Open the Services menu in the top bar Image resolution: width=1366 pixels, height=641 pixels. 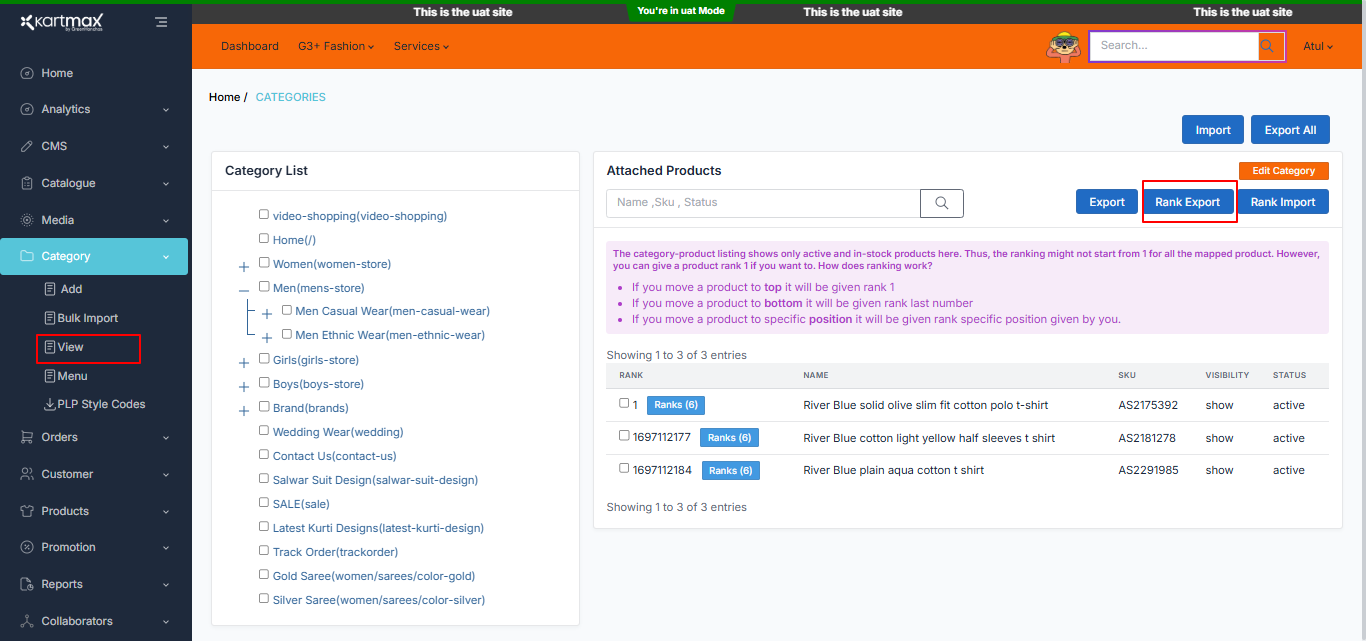(420, 46)
